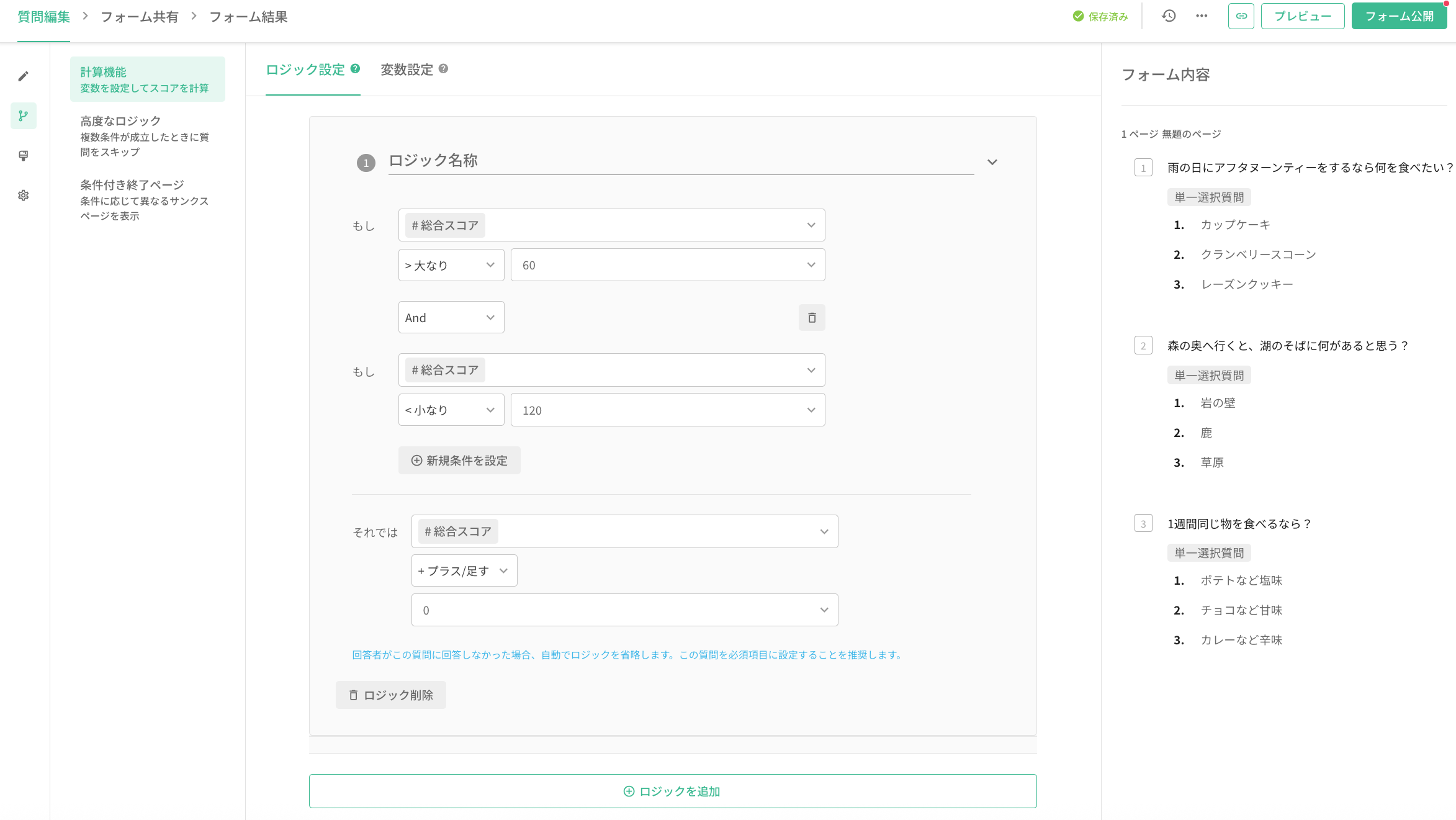Open the >大なり comparison dropdown
The height and width of the screenshot is (820, 1456).
tap(451, 265)
